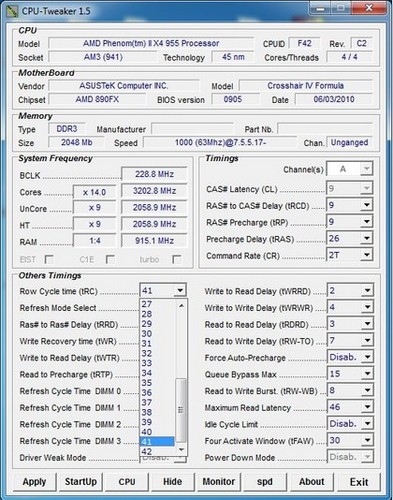Select value 36 in tRC list
This screenshot has width=393, height=500.
(158, 392)
